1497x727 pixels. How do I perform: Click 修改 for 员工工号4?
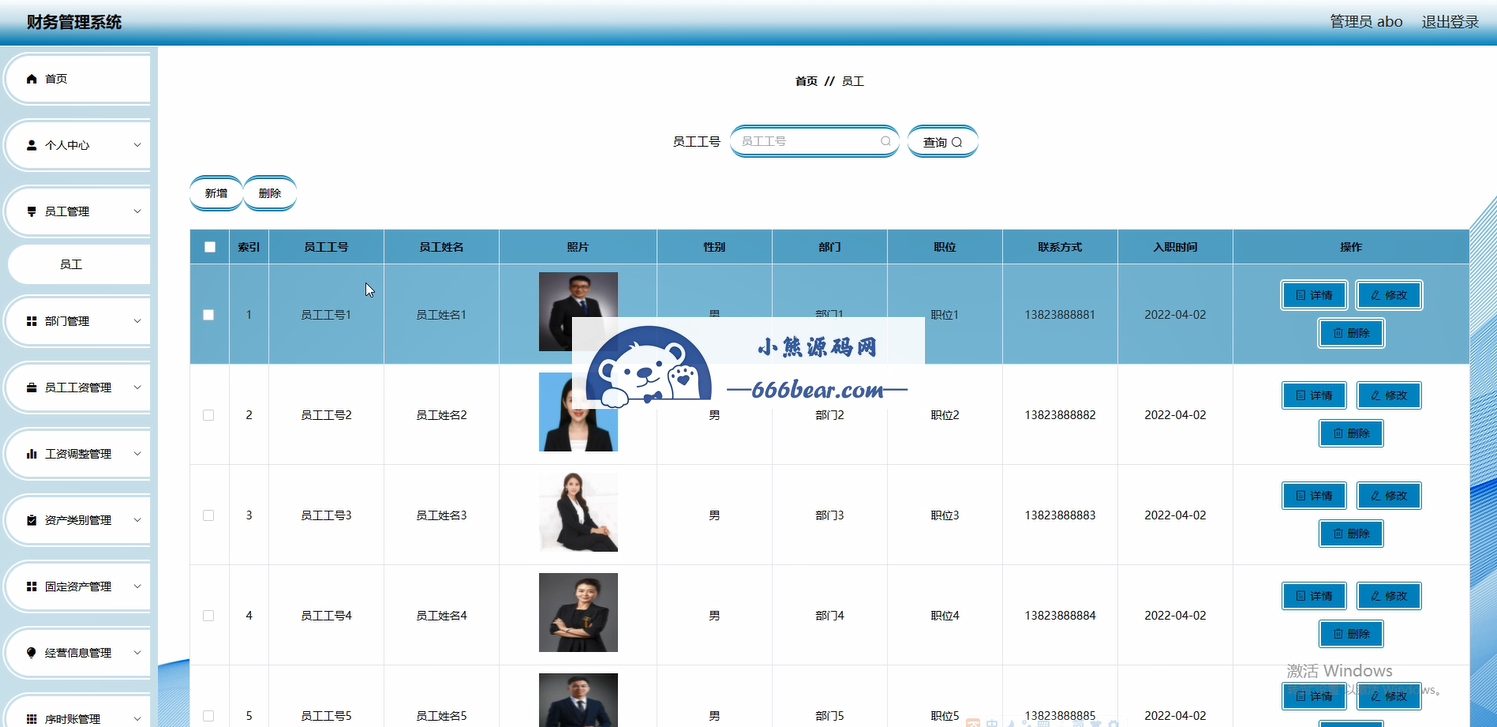point(1389,596)
